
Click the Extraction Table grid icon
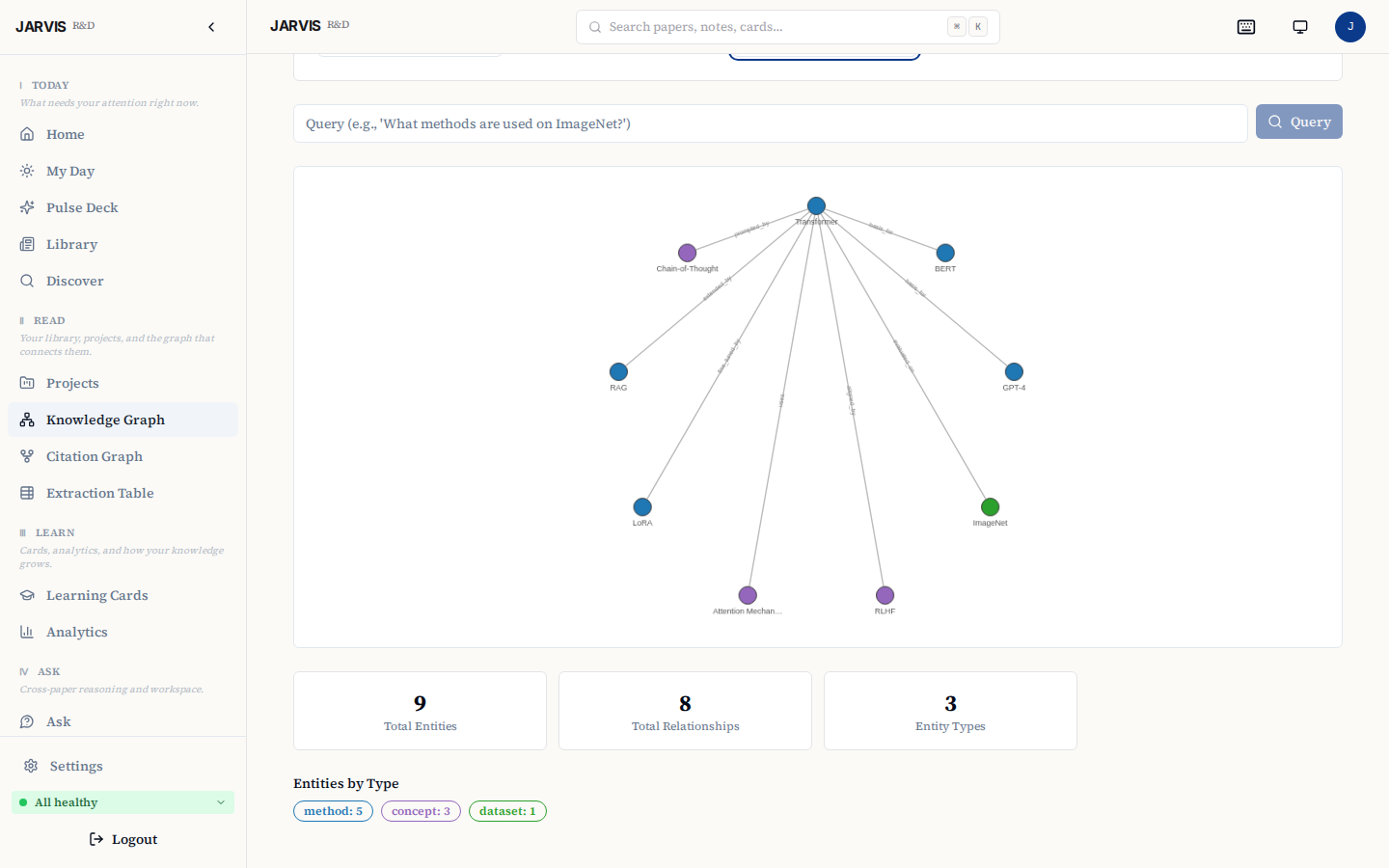tap(27, 493)
